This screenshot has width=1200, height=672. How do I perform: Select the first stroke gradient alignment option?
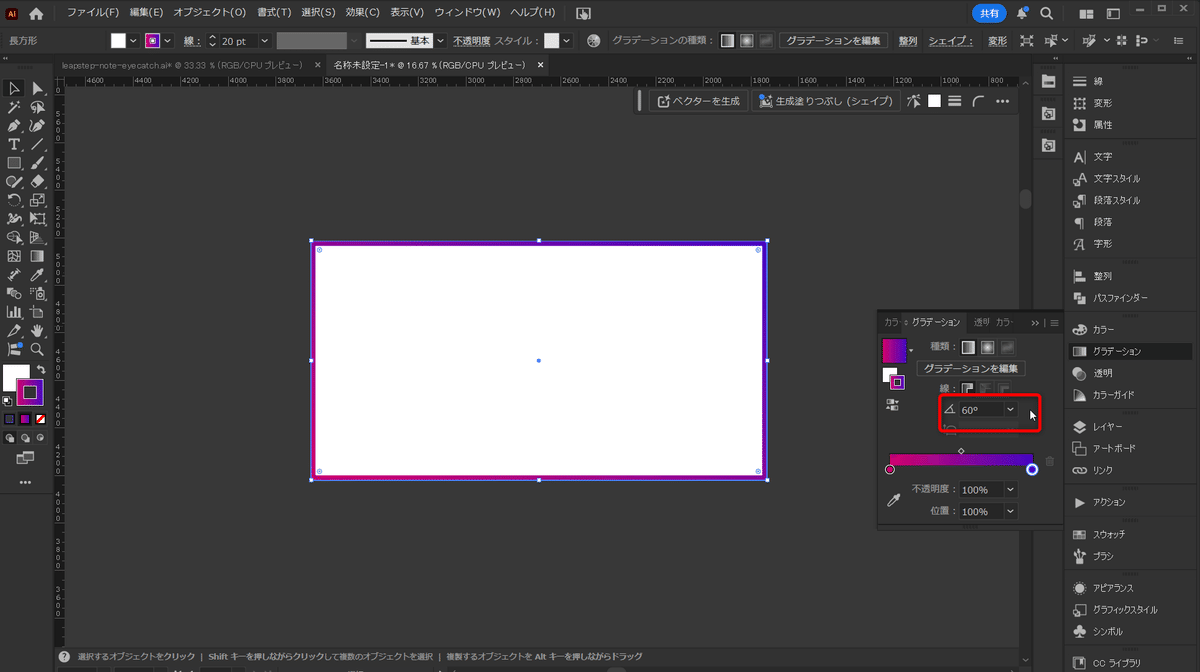(968, 388)
